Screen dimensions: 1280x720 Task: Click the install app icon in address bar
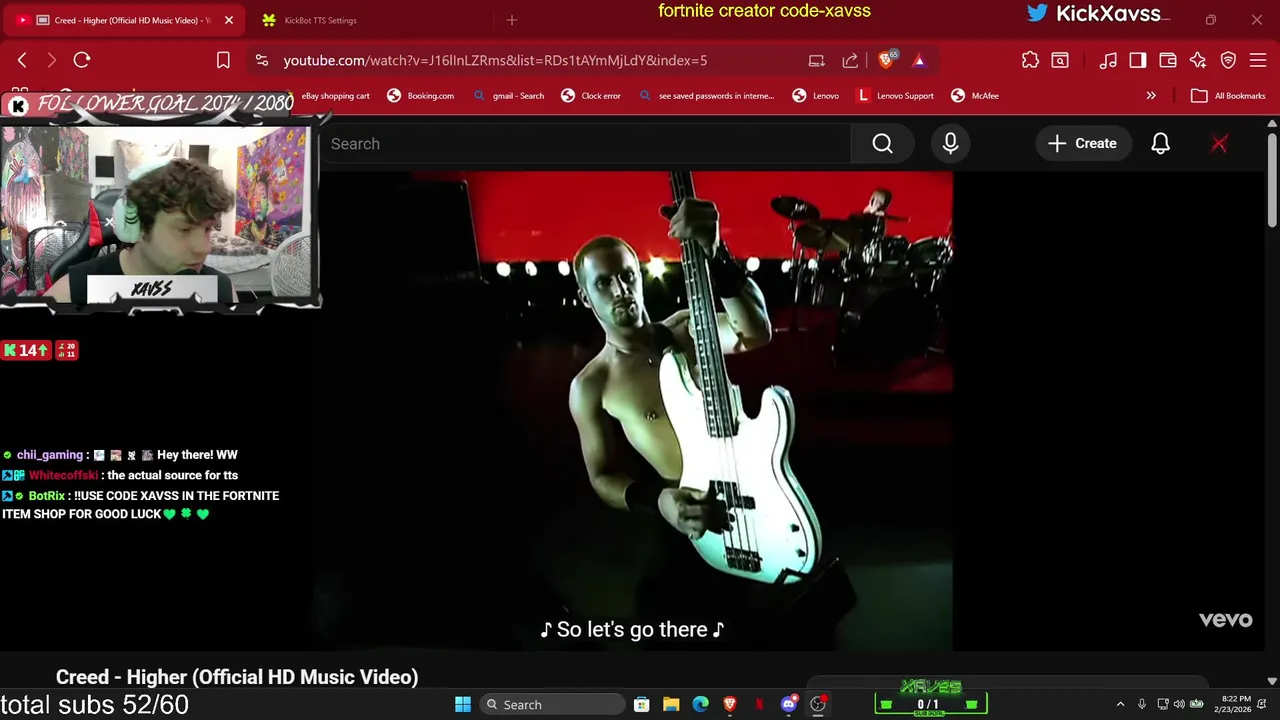pyautogui.click(x=817, y=60)
